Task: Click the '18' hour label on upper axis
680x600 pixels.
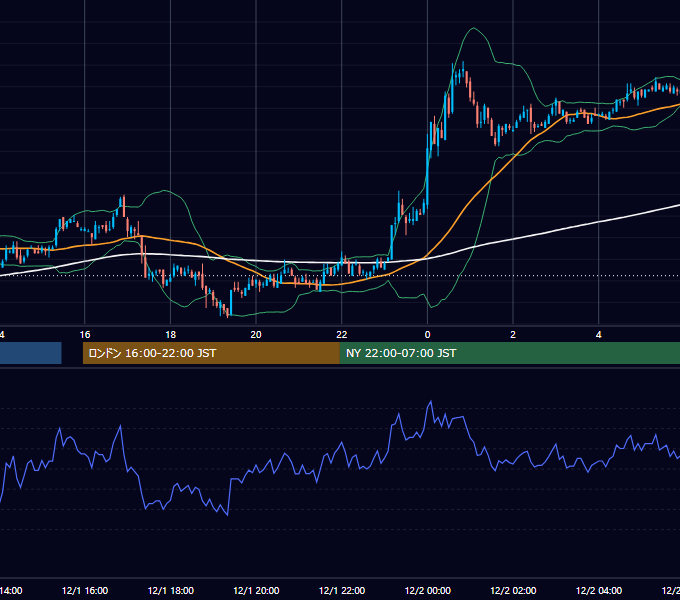Action: coord(171,335)
